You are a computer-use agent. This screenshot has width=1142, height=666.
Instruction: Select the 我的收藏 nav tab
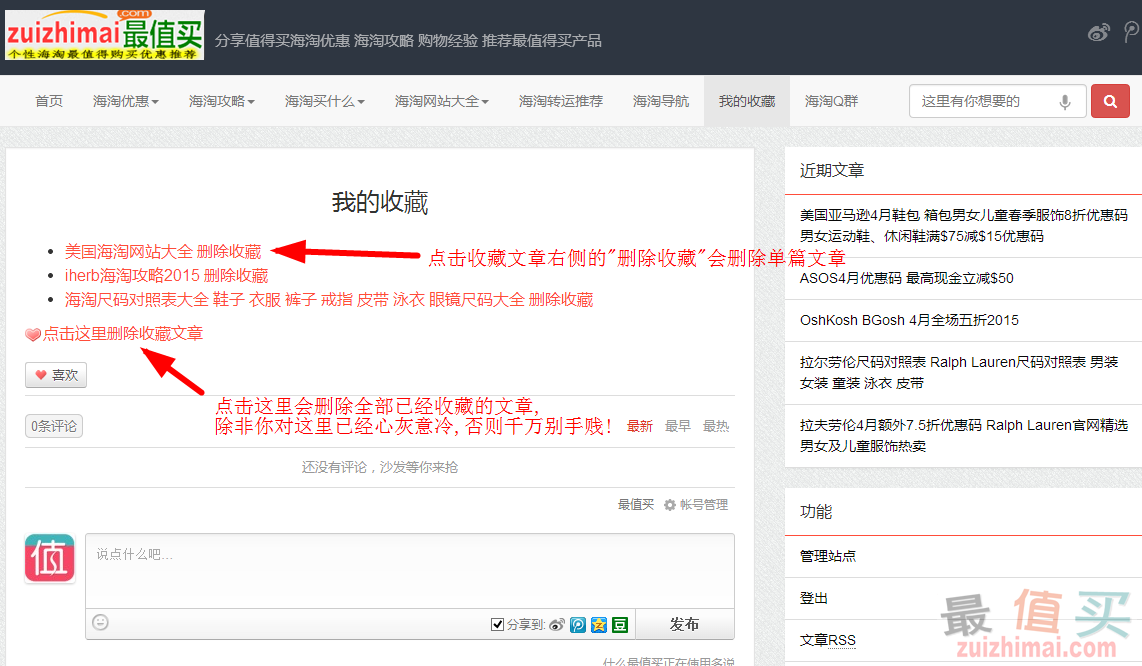pyautogui.click(x=747, y=101)
